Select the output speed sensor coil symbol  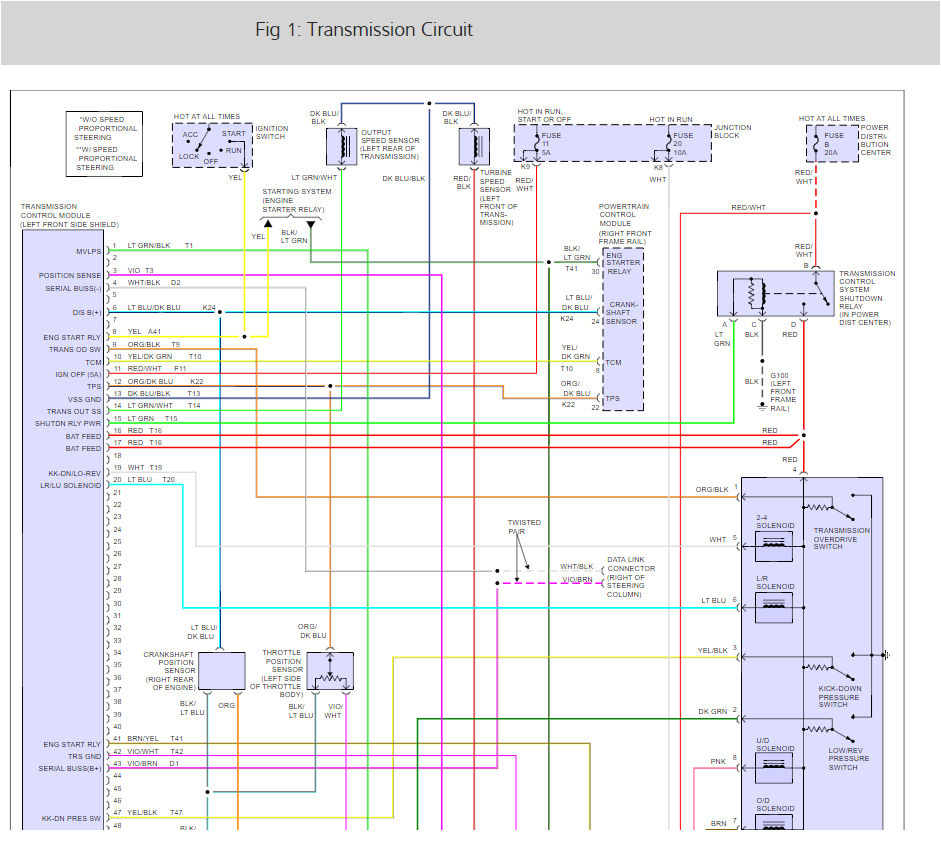(342, 147)
